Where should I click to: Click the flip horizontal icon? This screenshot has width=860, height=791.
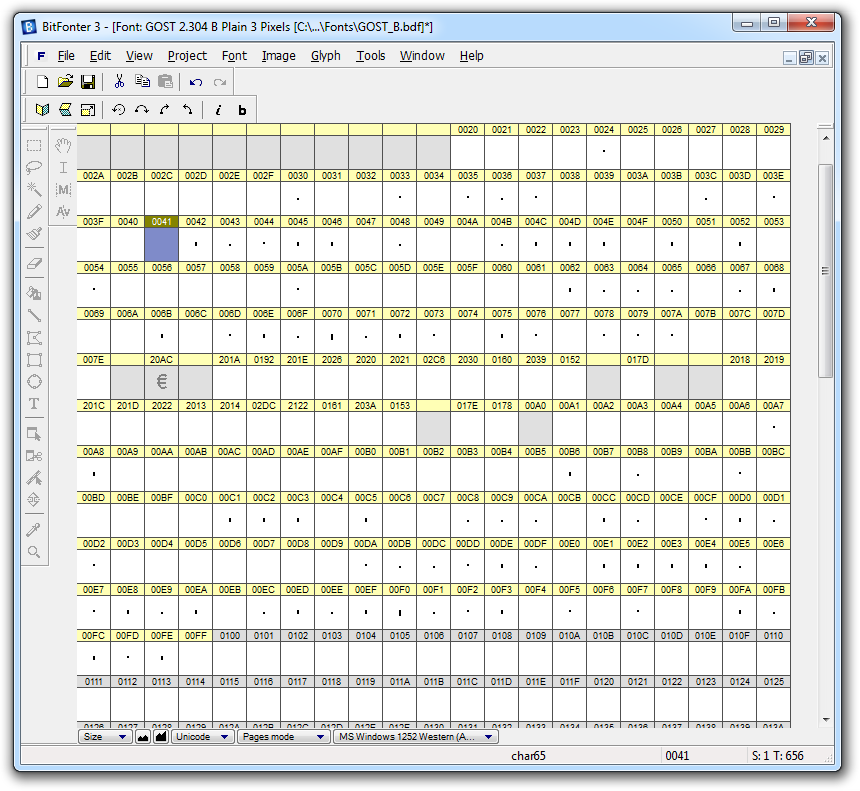point(42,110)
